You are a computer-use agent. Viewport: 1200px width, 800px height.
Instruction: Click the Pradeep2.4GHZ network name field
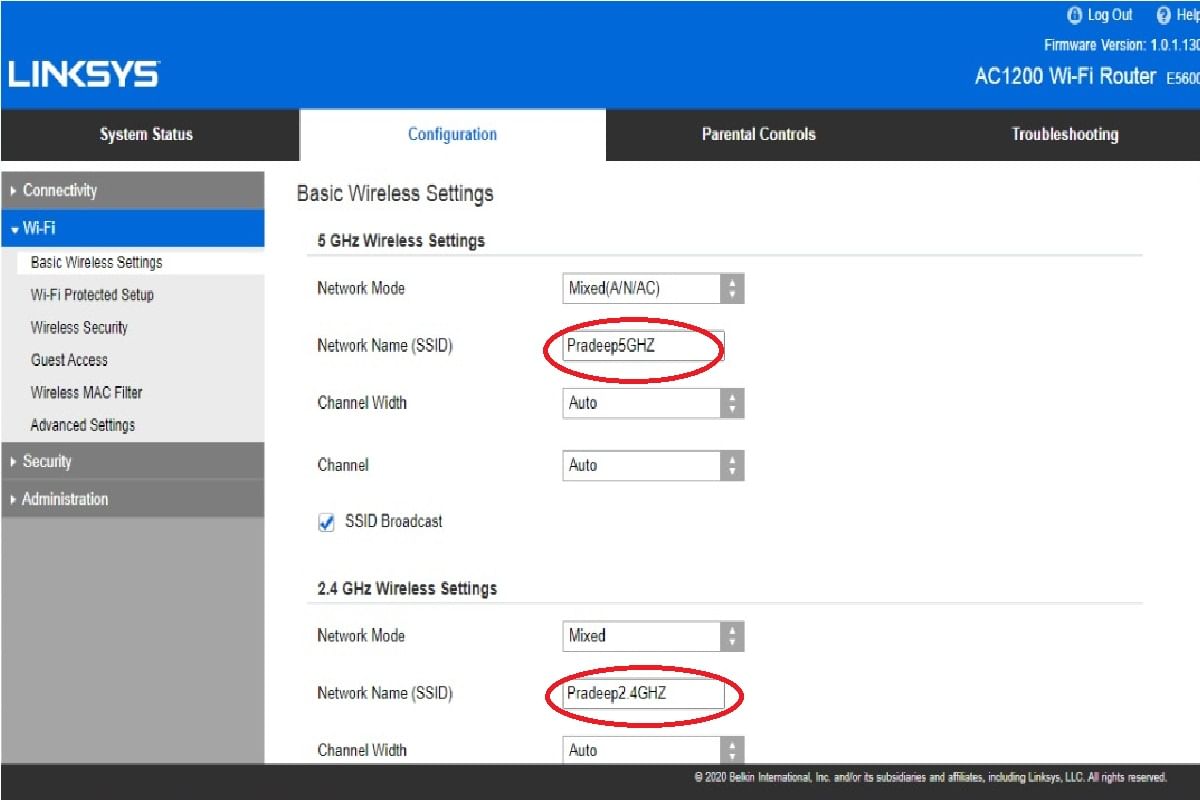tap(642, 693)
